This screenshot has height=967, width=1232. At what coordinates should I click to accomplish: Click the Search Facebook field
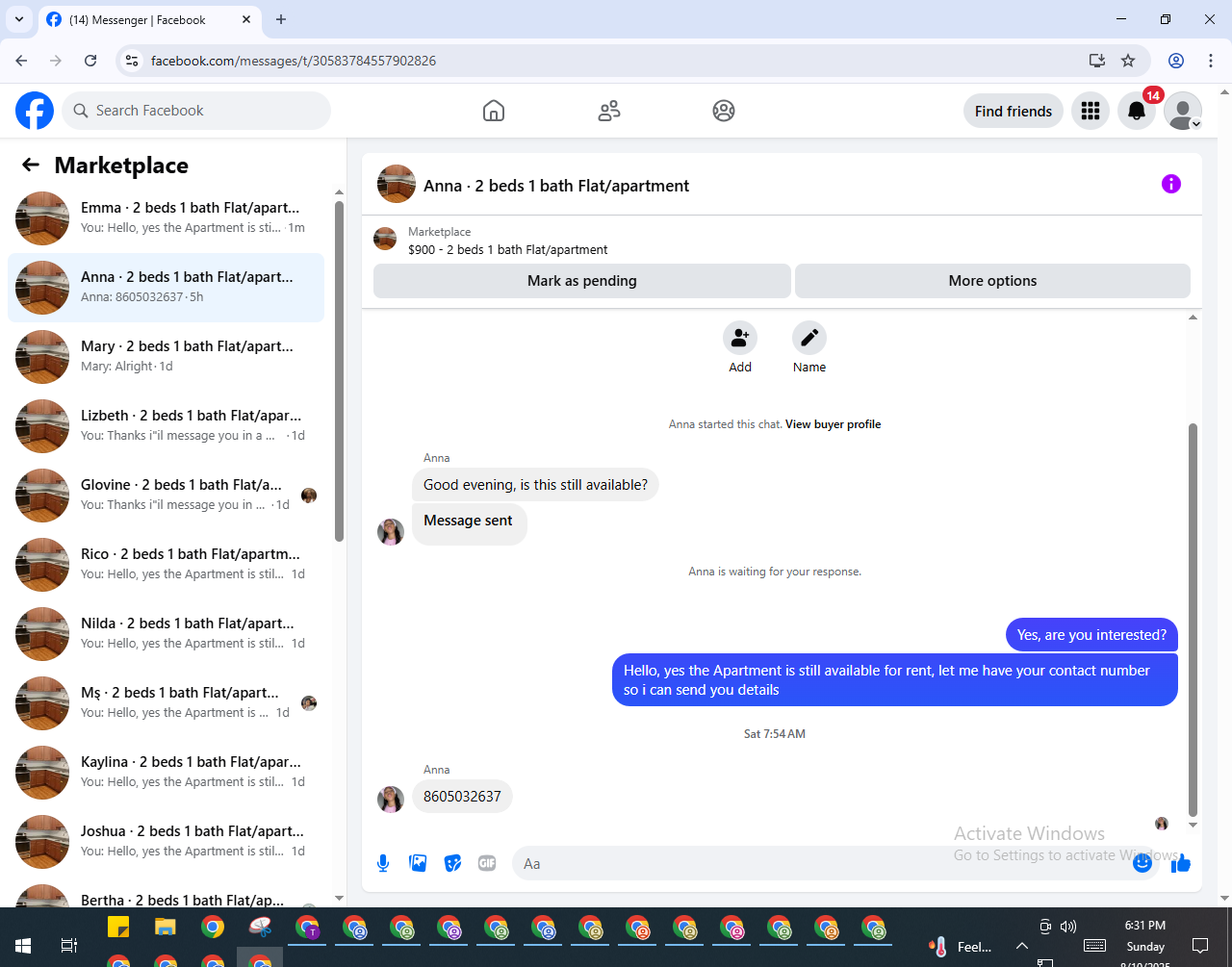point(196,111)
